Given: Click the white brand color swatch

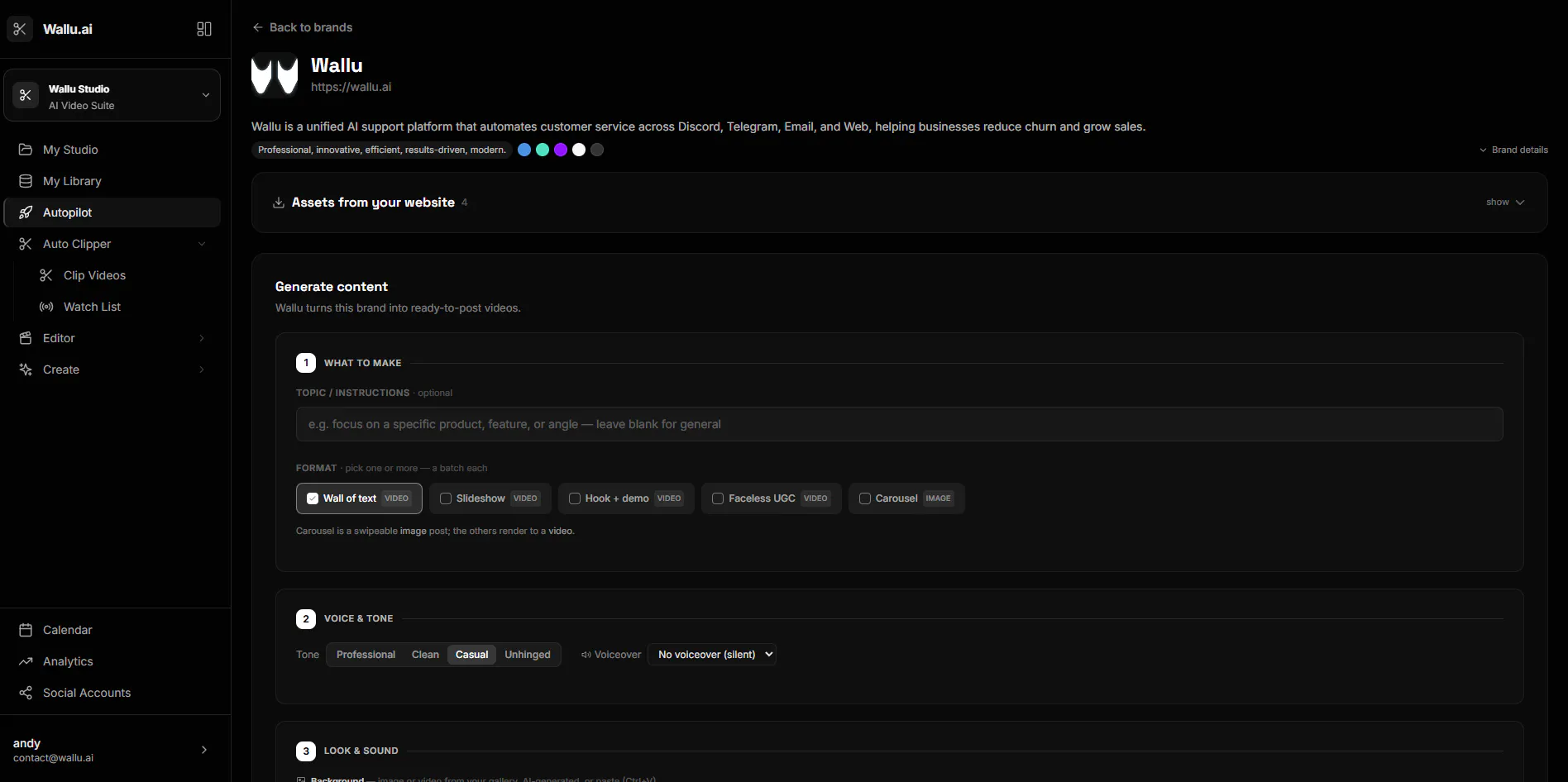Looking at the screenshot, I should (x=579, y=150).
